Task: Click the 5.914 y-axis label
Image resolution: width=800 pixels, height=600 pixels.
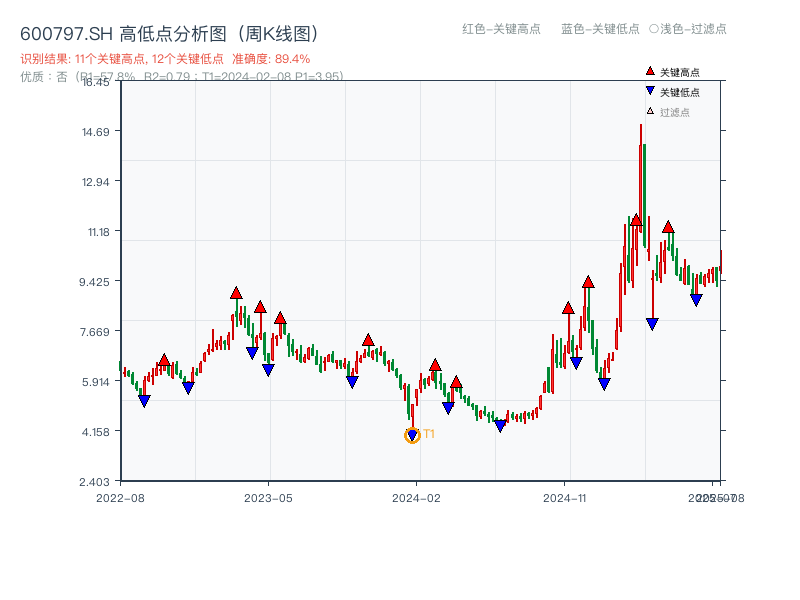Action: coord(94,382)
